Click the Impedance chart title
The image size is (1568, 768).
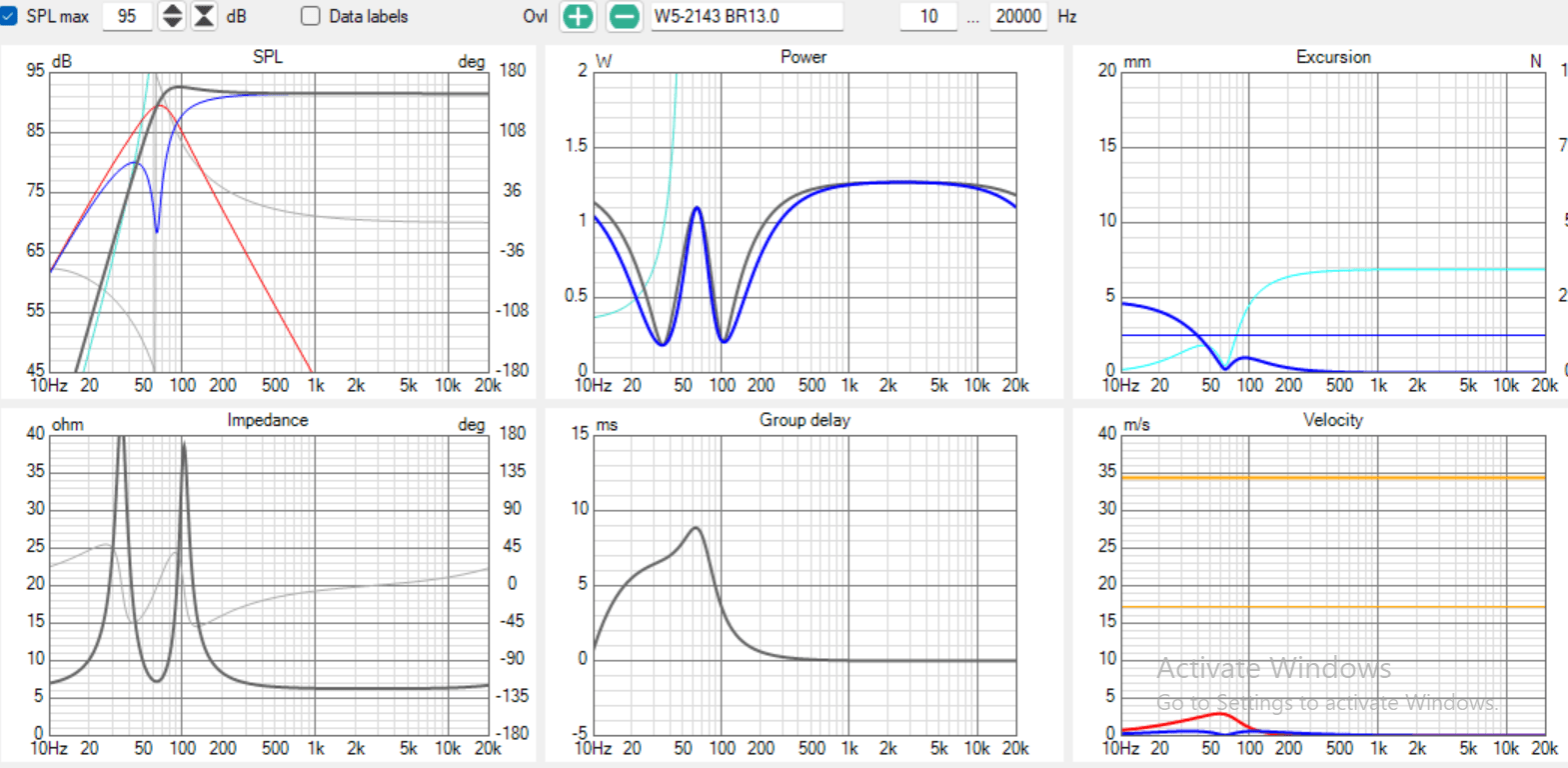(267, 420)
